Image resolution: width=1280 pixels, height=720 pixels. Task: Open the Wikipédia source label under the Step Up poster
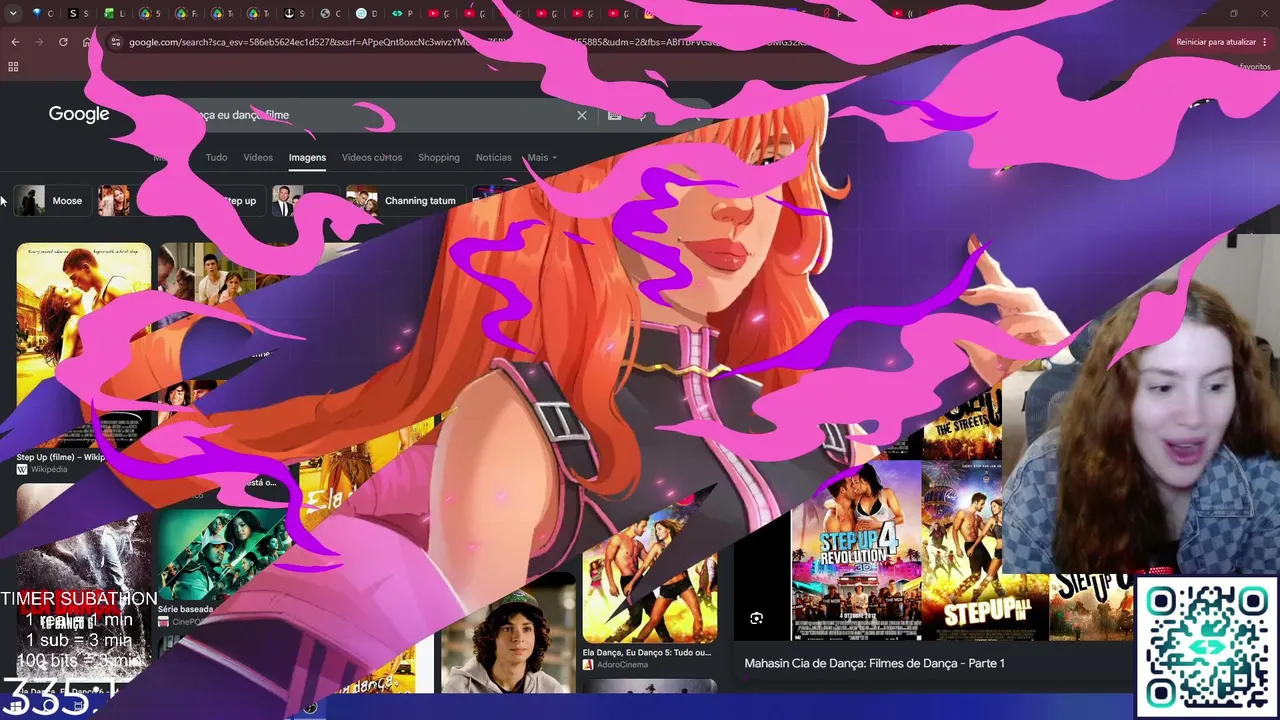[x=49, y=469]
